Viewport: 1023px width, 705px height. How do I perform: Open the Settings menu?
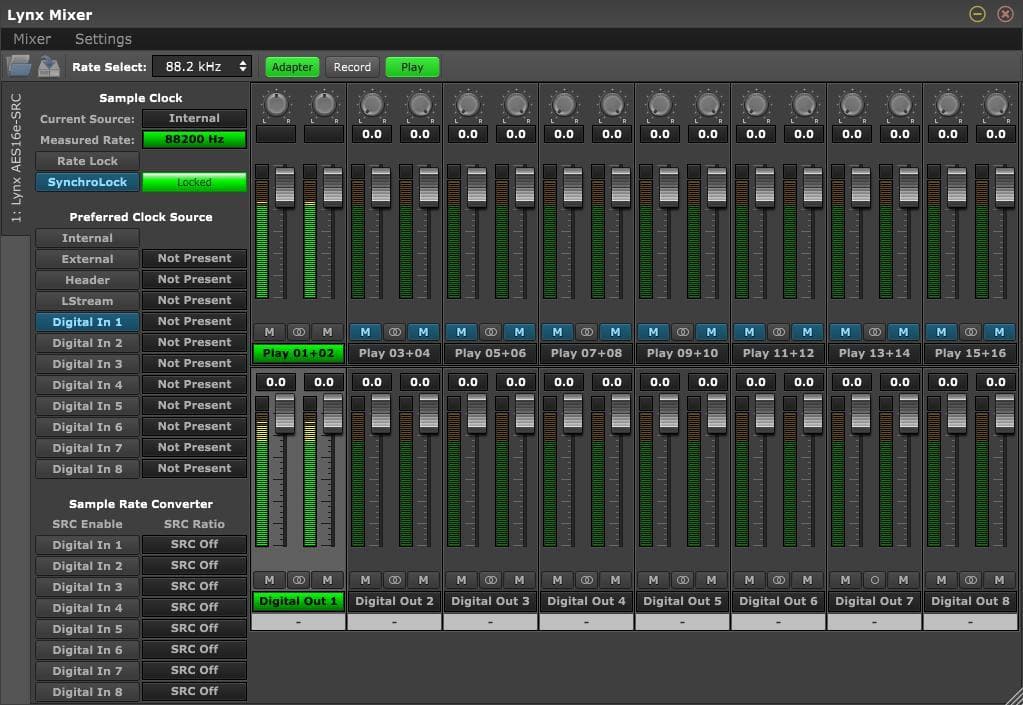102,38
